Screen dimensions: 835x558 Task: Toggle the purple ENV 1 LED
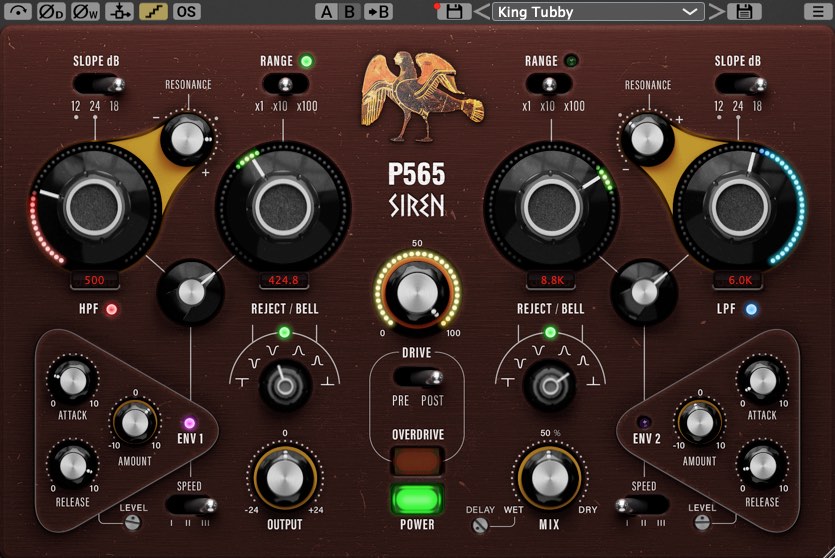click(x=190, y=423)
